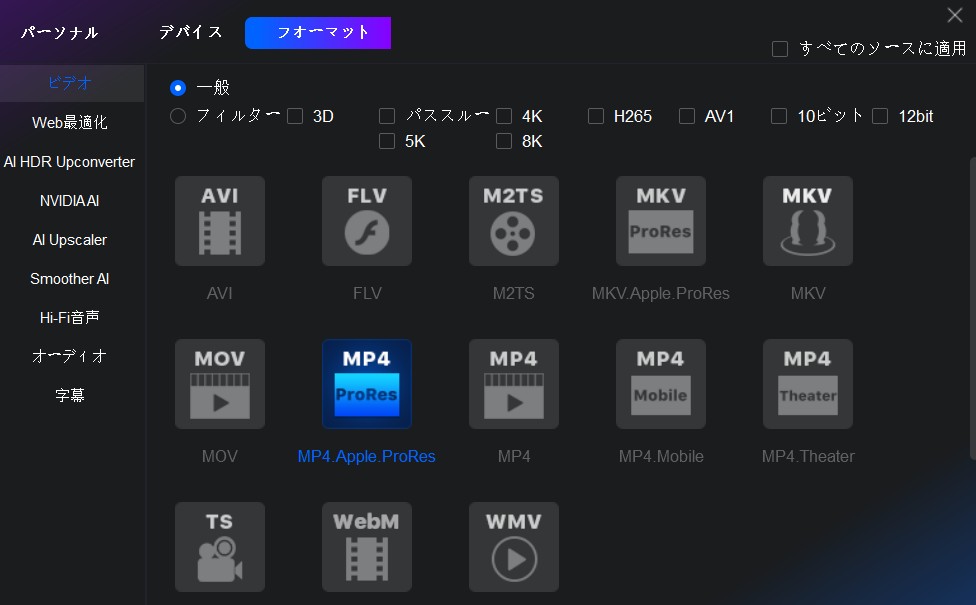Select the AVI format icon
The image size is (976, 605).
pos(220,221)
